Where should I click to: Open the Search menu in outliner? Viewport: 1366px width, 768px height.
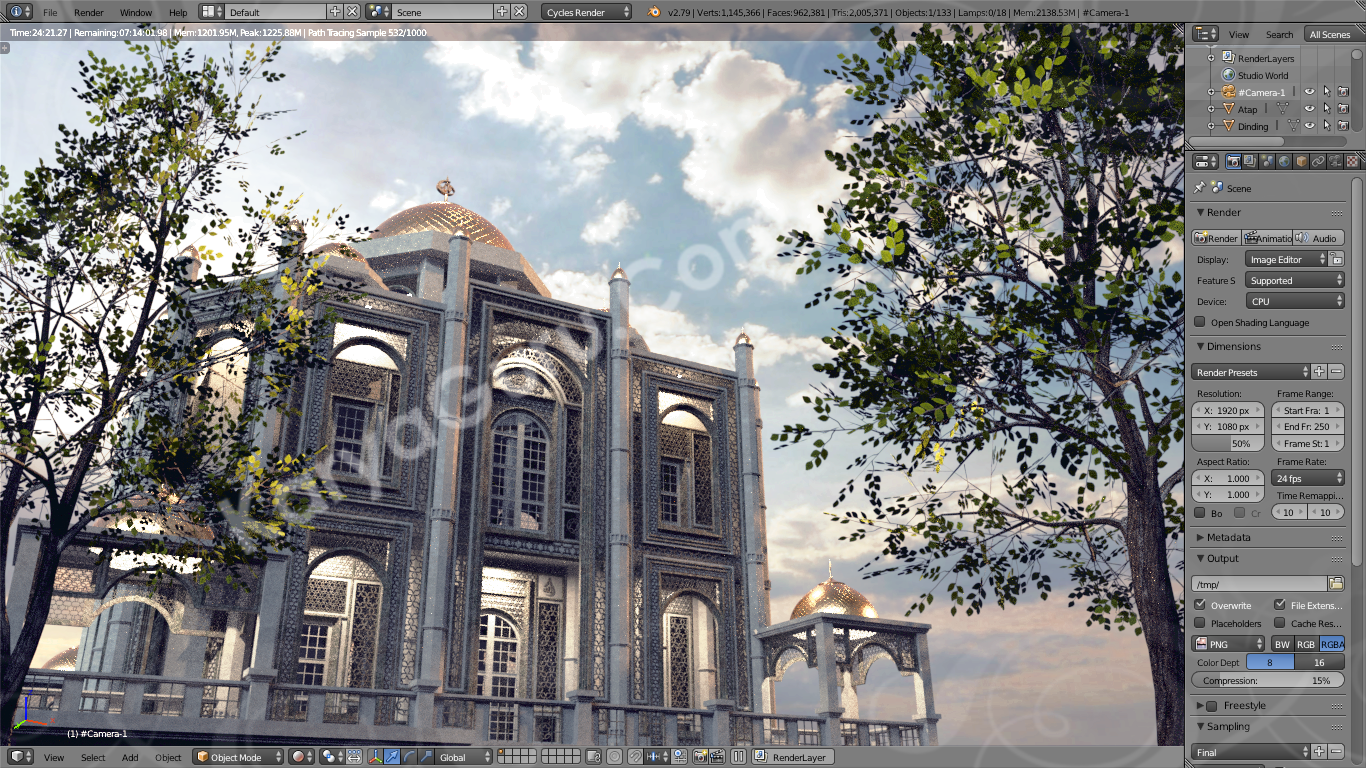[x=1279, y=34]
